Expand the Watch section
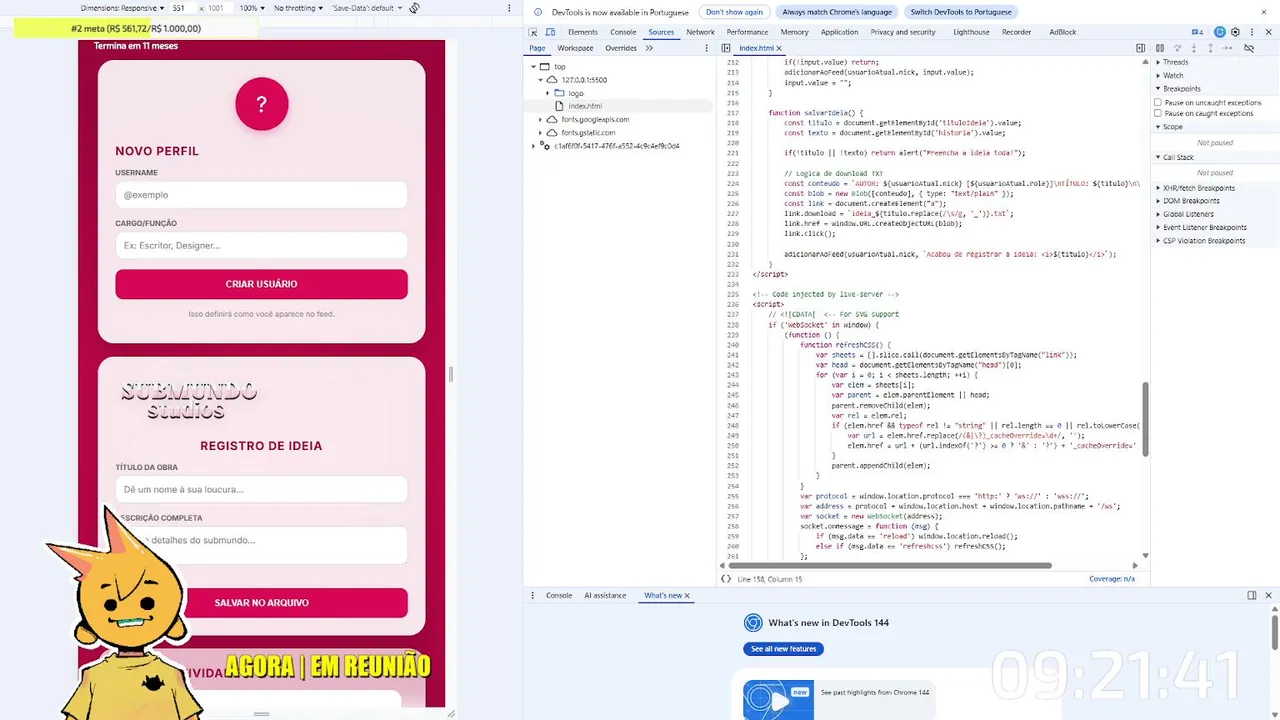The height and width of the screenshot is (720, 1280). (x=1173, y=75)
